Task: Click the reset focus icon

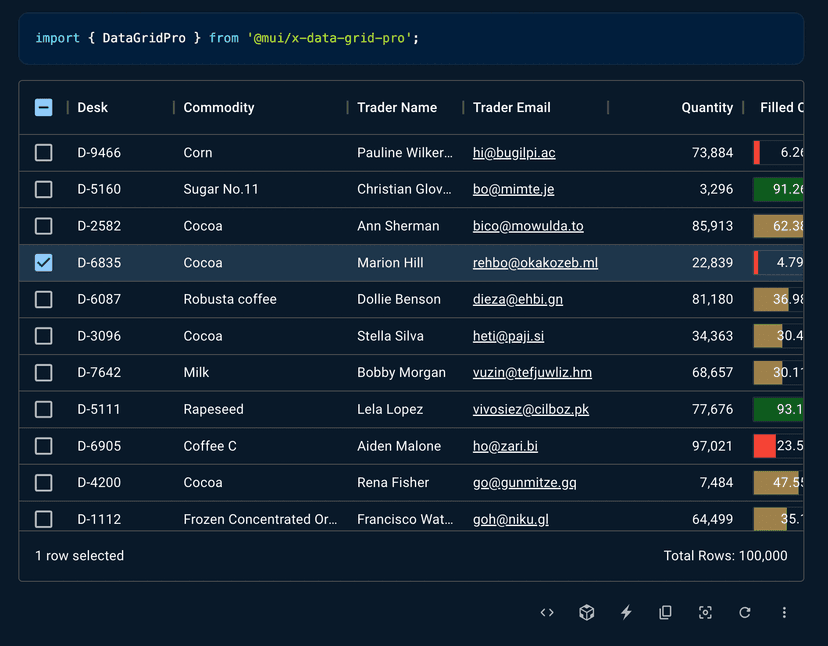Action: pos(705,612)
